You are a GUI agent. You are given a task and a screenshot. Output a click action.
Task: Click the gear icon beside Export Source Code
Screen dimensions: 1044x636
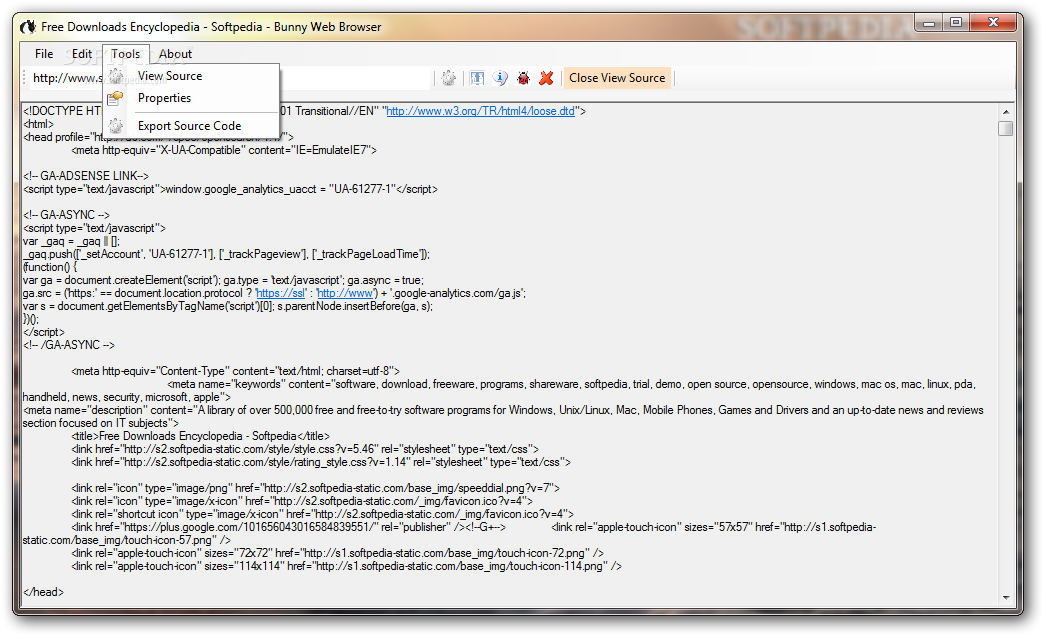[116, 126]
